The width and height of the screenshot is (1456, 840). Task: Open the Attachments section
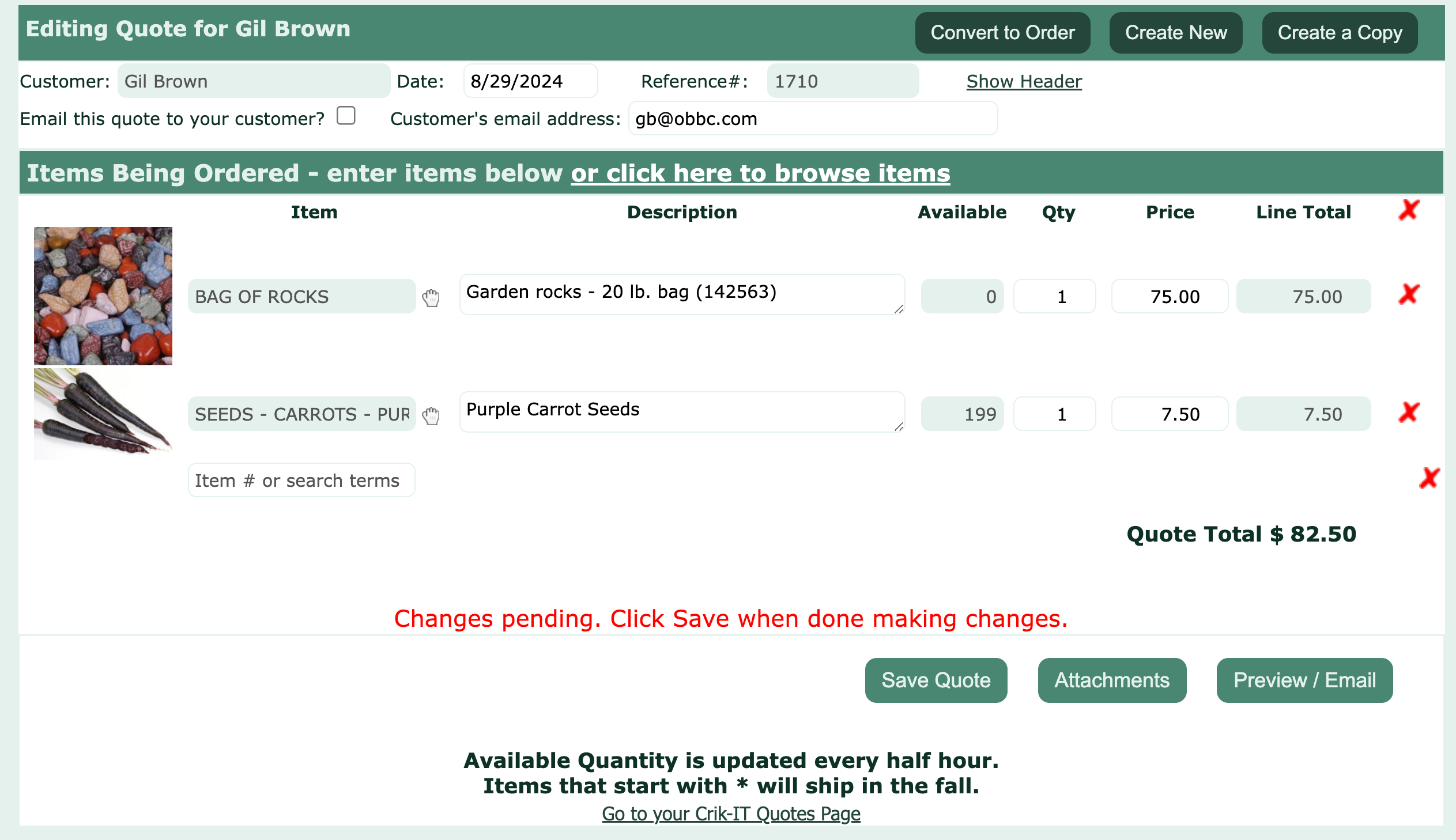[1111, 680]
